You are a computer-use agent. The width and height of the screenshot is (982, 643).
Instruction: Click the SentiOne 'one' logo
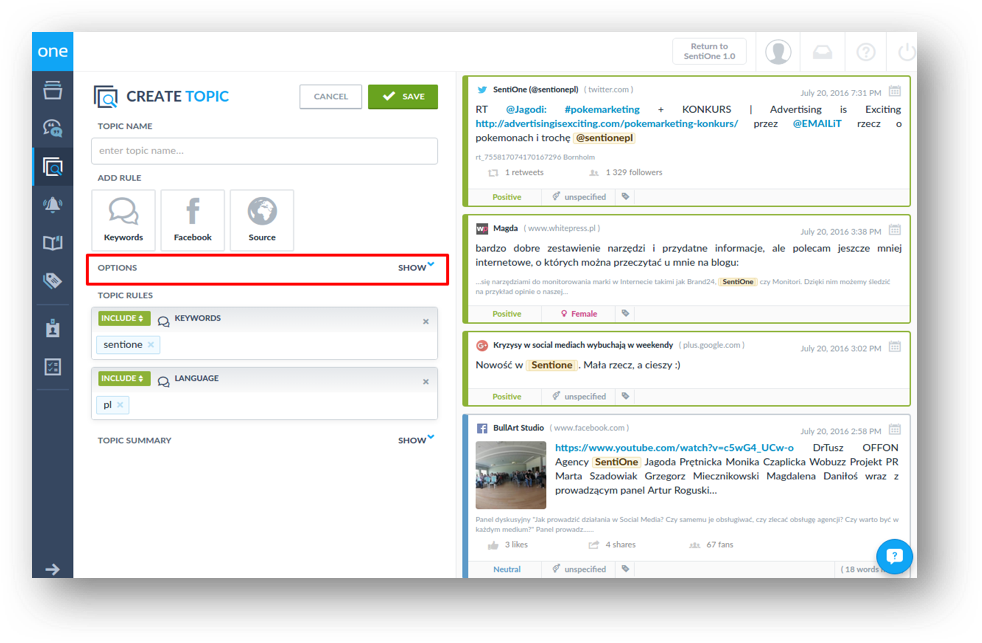coord(53,51)
